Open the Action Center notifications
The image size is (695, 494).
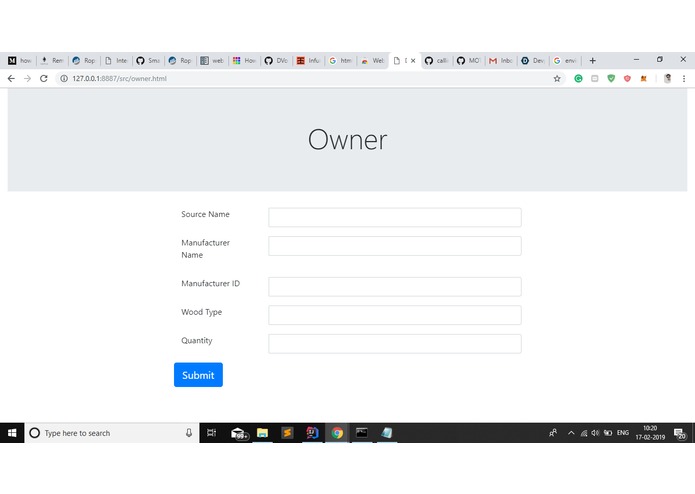[680, 433]
